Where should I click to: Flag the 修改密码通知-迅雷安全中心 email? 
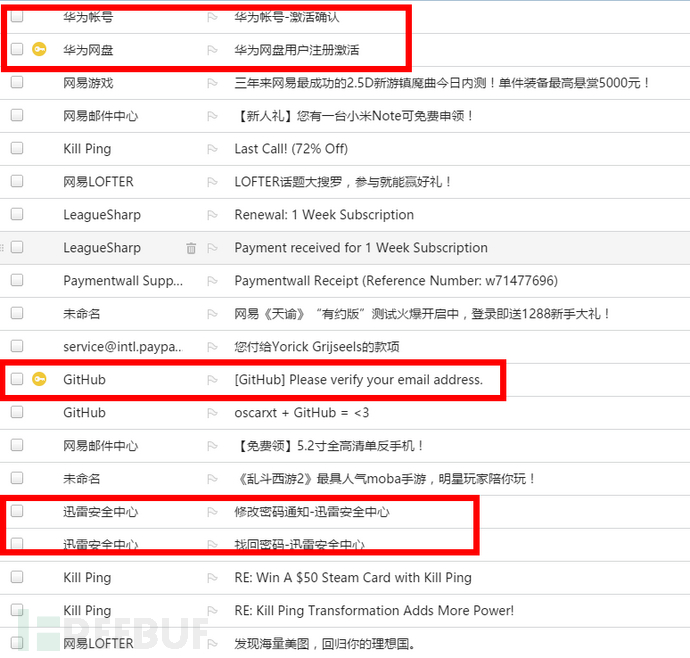[x=212, y=512]
